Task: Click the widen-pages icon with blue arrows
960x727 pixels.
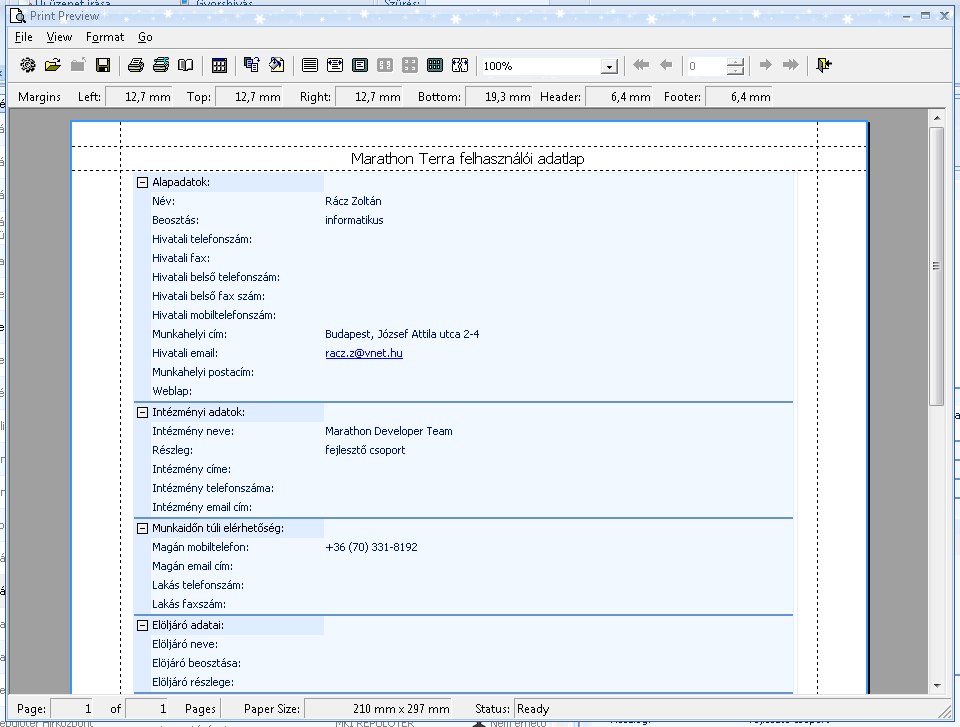Action: coord(460,65)
